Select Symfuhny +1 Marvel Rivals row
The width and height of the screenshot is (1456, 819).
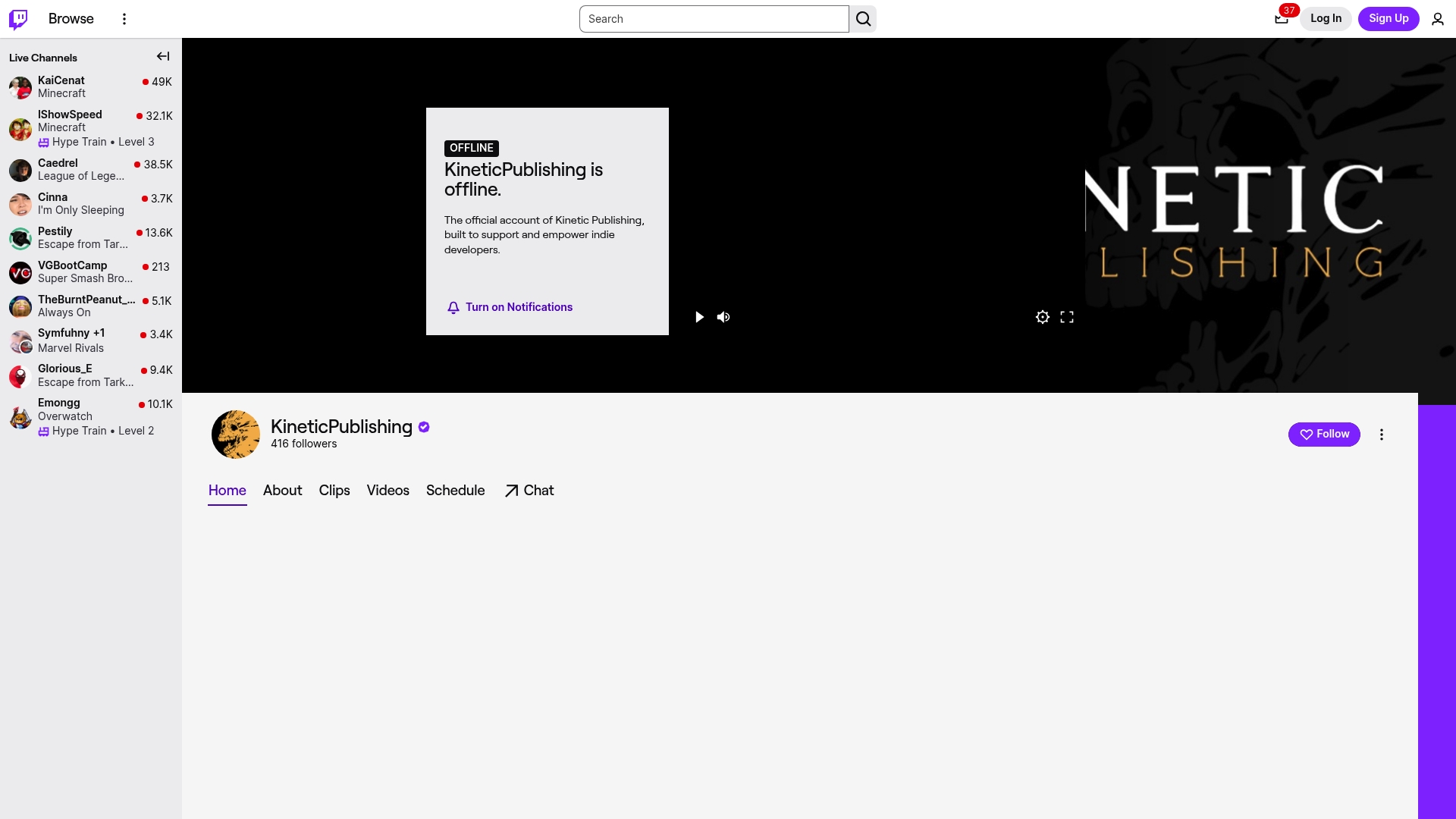coord(91,341)
